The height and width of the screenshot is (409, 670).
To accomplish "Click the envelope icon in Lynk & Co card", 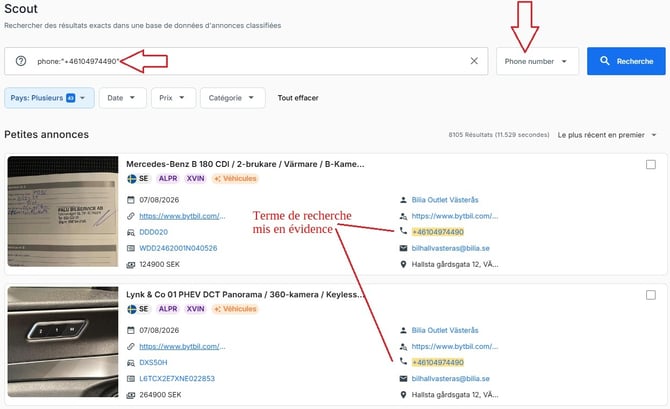I will (x=403, y=379).
